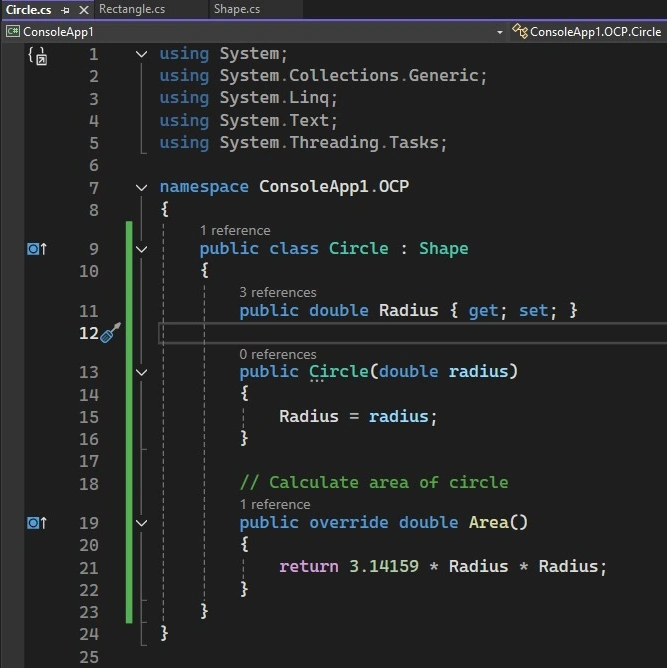667x668 pixels.
Task: Click 'System.Linq' on line 3
Action: click(274, 98)
